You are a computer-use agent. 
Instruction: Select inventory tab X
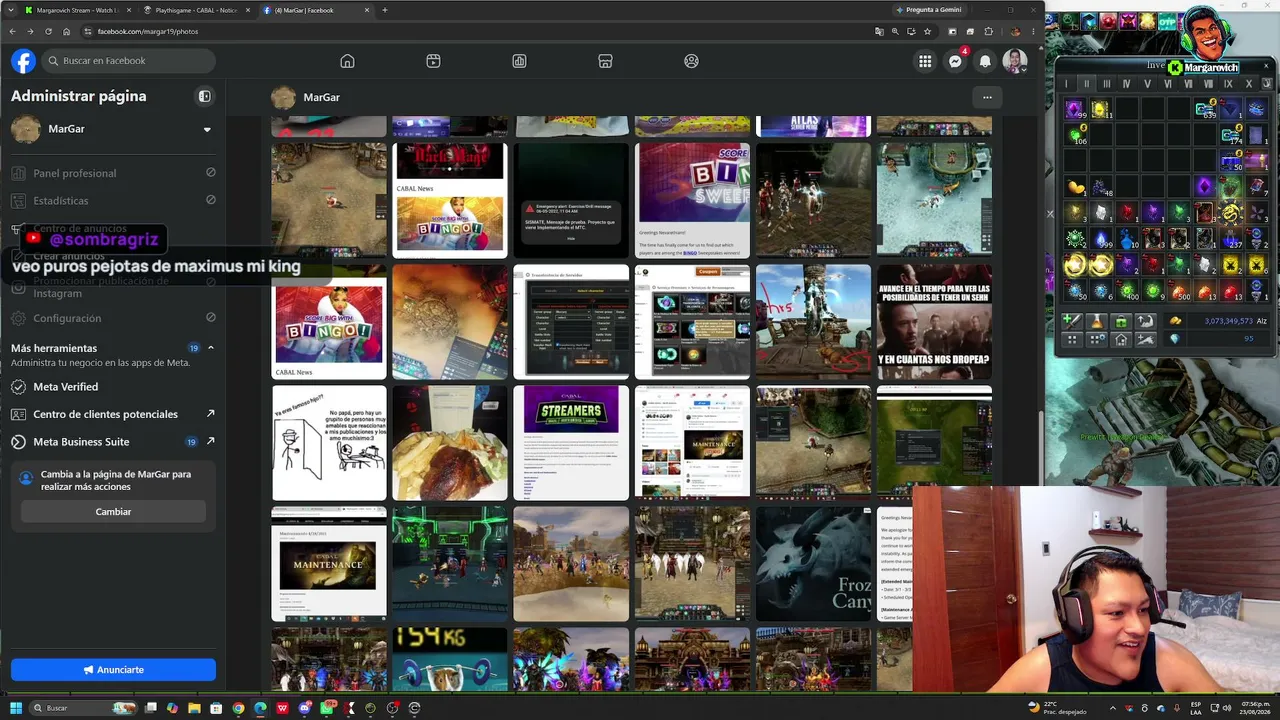tap(1249, 84)
